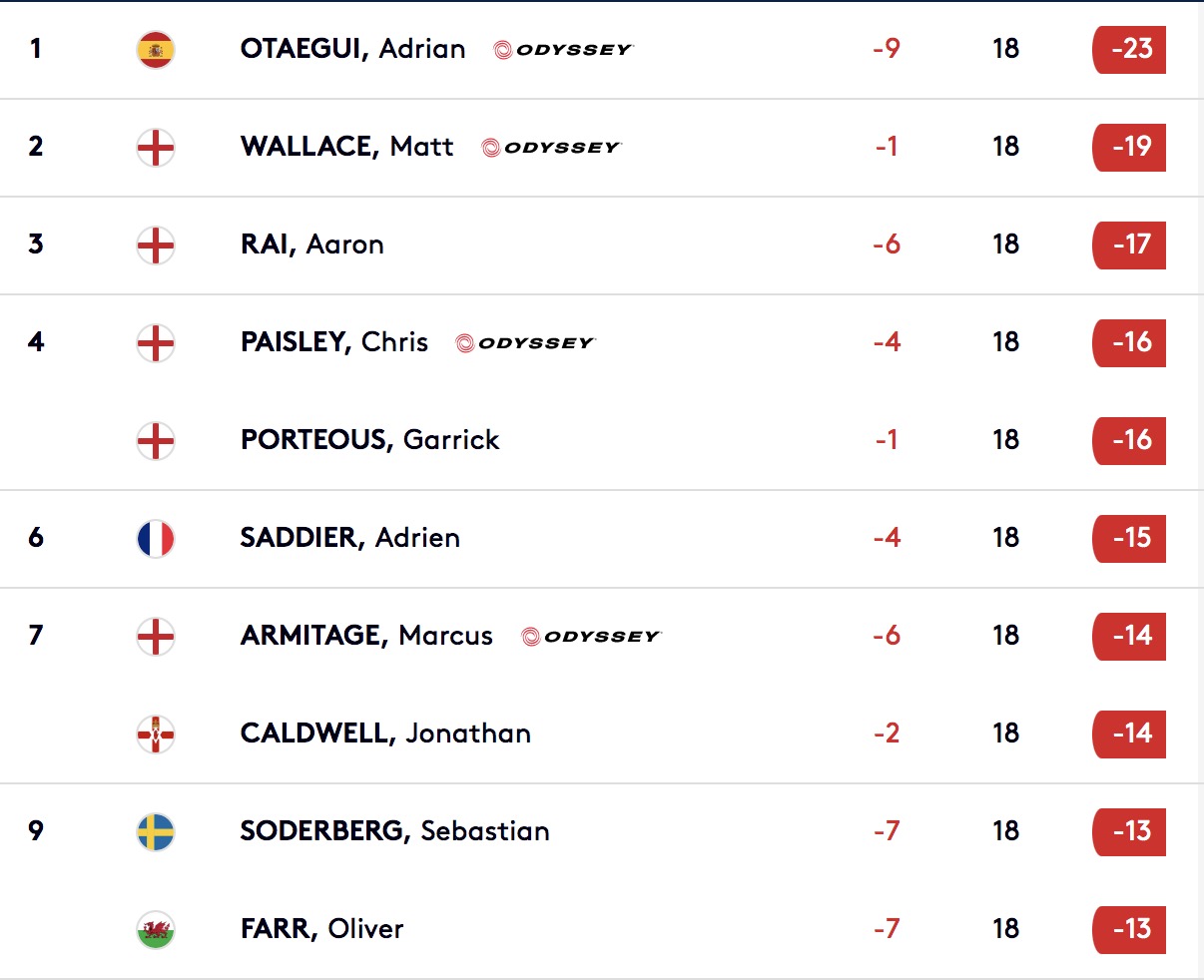Click the Wales flag next to Farr
The image size is (1204, 980).
[x=156, y=929]
